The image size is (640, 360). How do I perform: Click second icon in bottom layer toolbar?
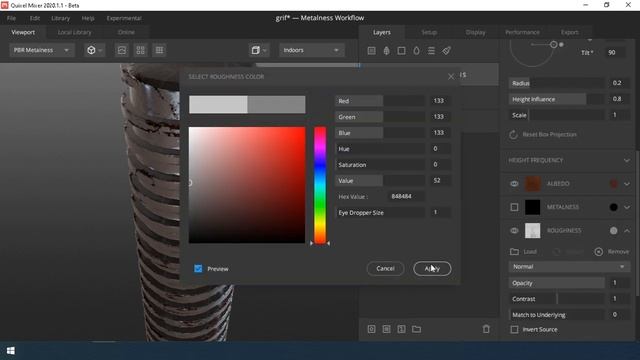point(387,329)
